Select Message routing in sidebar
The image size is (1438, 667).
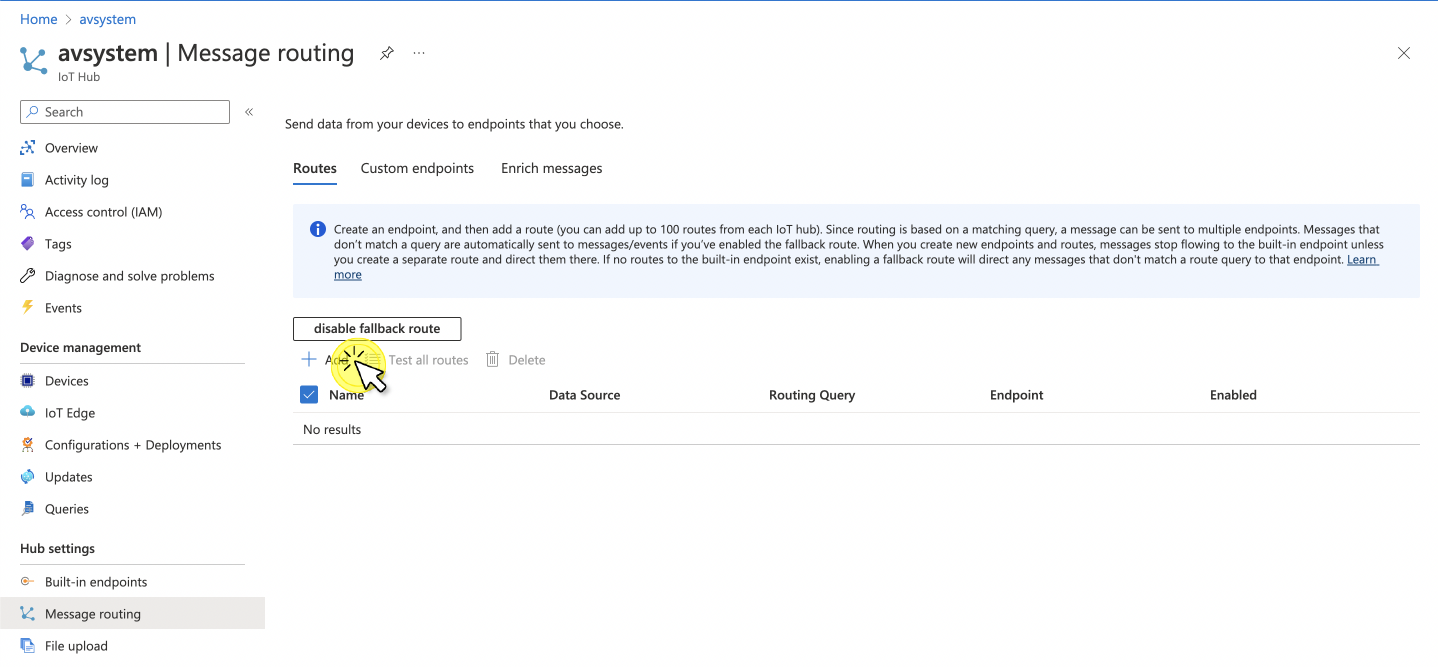pos(132,614)
